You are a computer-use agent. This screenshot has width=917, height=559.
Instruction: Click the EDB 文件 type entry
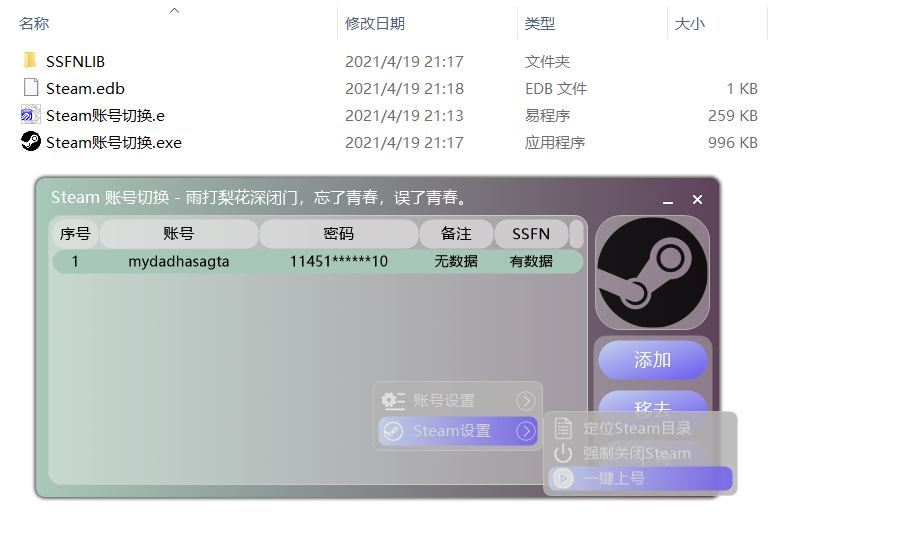point(556,88)
